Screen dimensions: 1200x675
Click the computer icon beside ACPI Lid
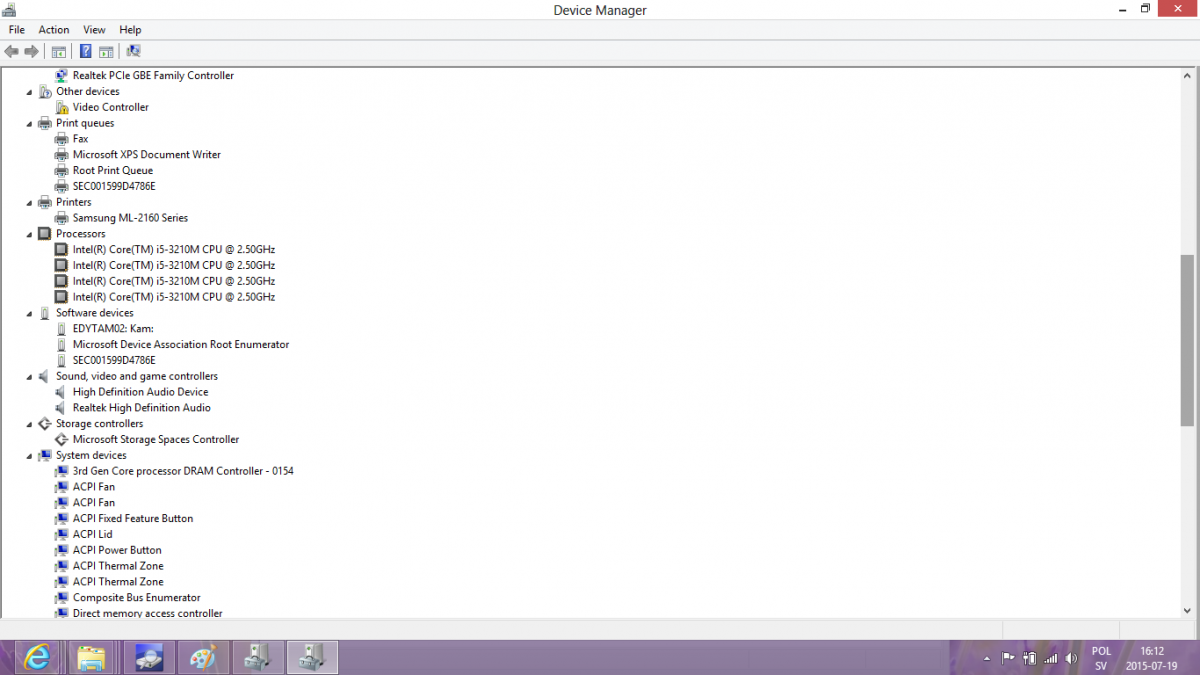coord(62,535)
